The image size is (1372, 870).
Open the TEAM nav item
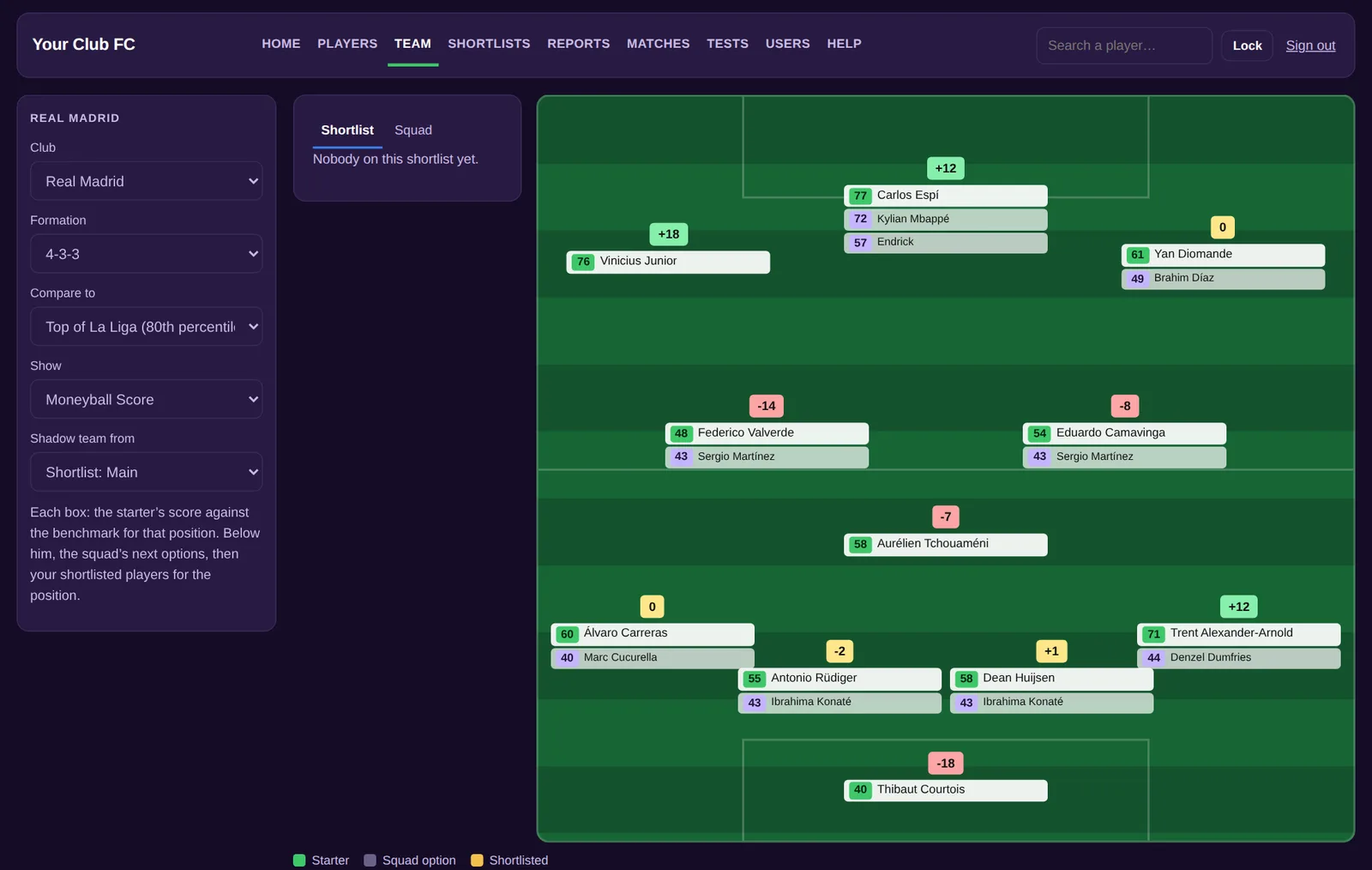click(x=412, y=44)
